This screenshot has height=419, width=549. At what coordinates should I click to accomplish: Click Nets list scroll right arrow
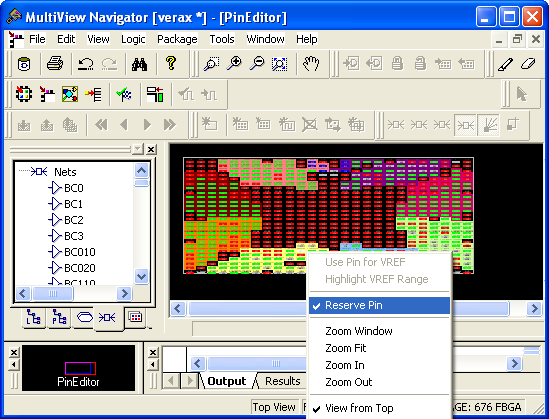124,293
